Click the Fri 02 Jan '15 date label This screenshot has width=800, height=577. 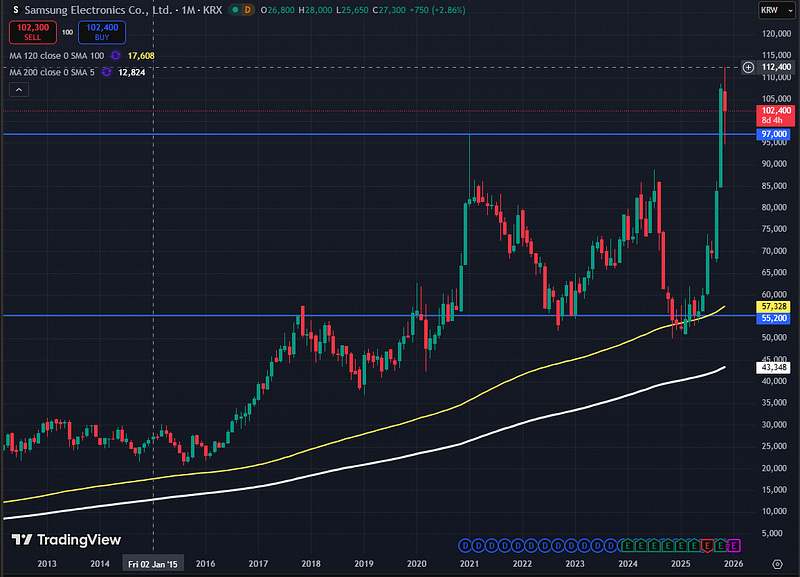tap(153, 564)
